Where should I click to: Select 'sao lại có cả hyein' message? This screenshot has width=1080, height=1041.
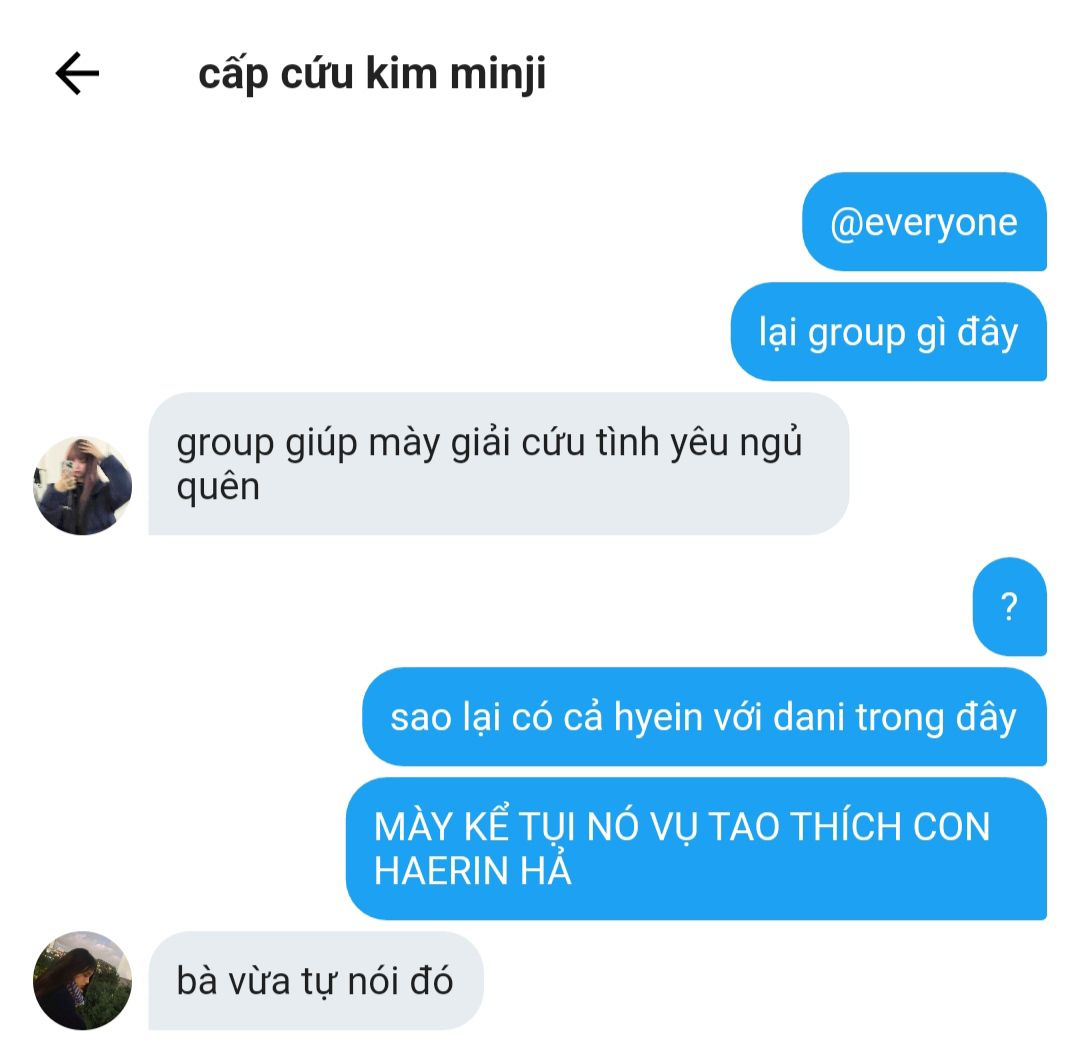point(705,717)
